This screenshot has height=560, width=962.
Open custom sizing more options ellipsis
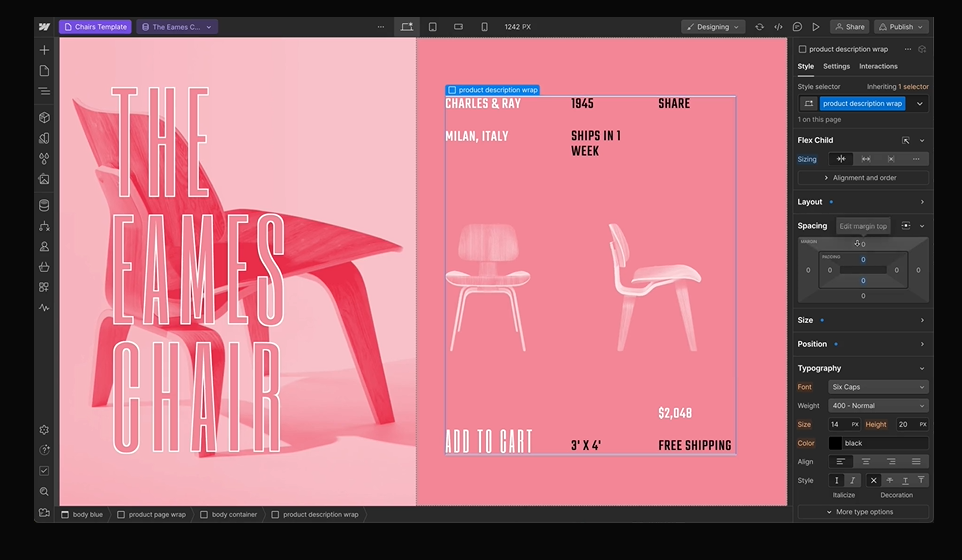tap(916, 159)
